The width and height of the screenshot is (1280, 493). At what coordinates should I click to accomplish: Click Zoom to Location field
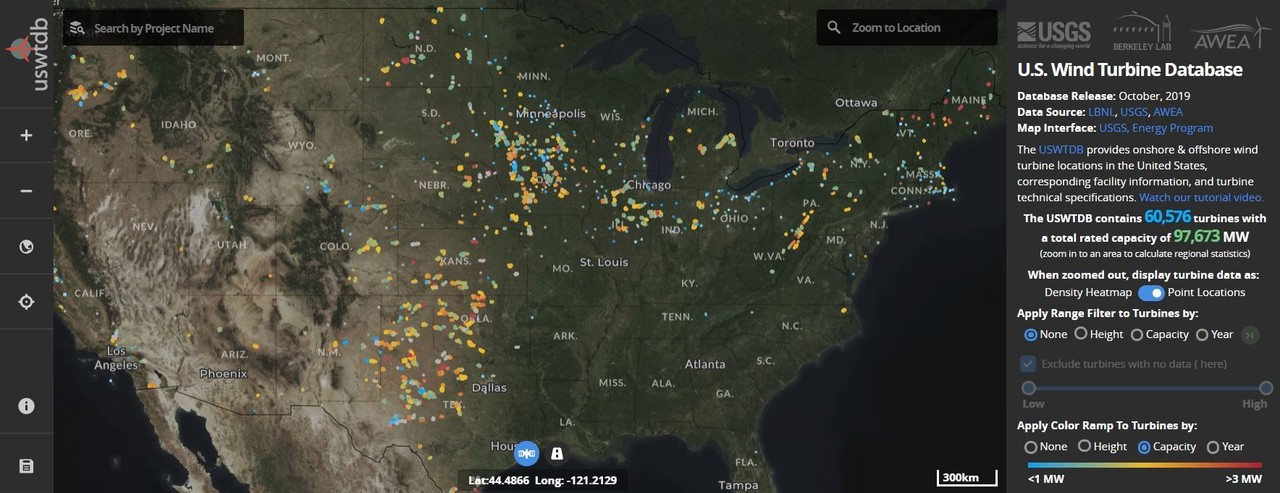click(x=907, y=28)
